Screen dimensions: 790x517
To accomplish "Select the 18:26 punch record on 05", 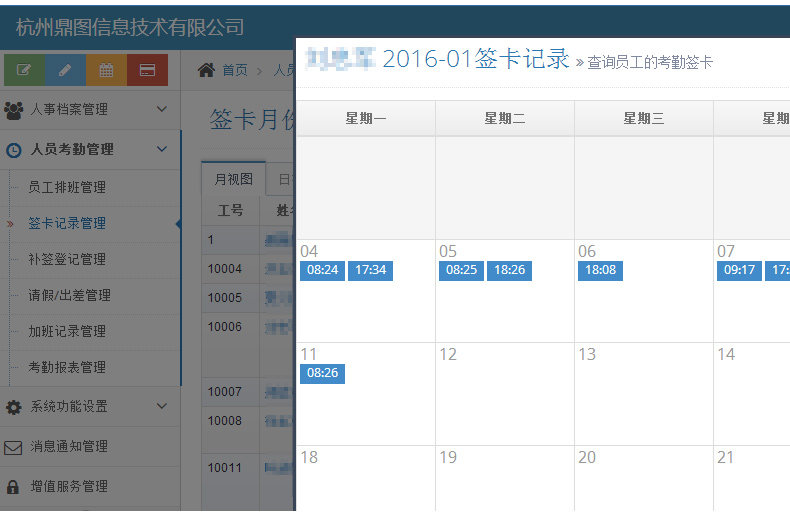I will pos(509,270).
